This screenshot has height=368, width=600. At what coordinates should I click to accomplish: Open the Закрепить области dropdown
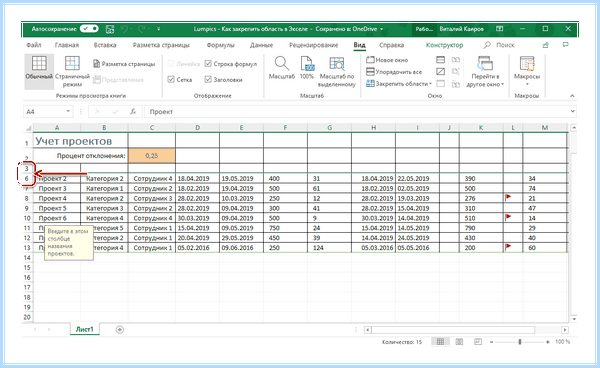point(399,84)
